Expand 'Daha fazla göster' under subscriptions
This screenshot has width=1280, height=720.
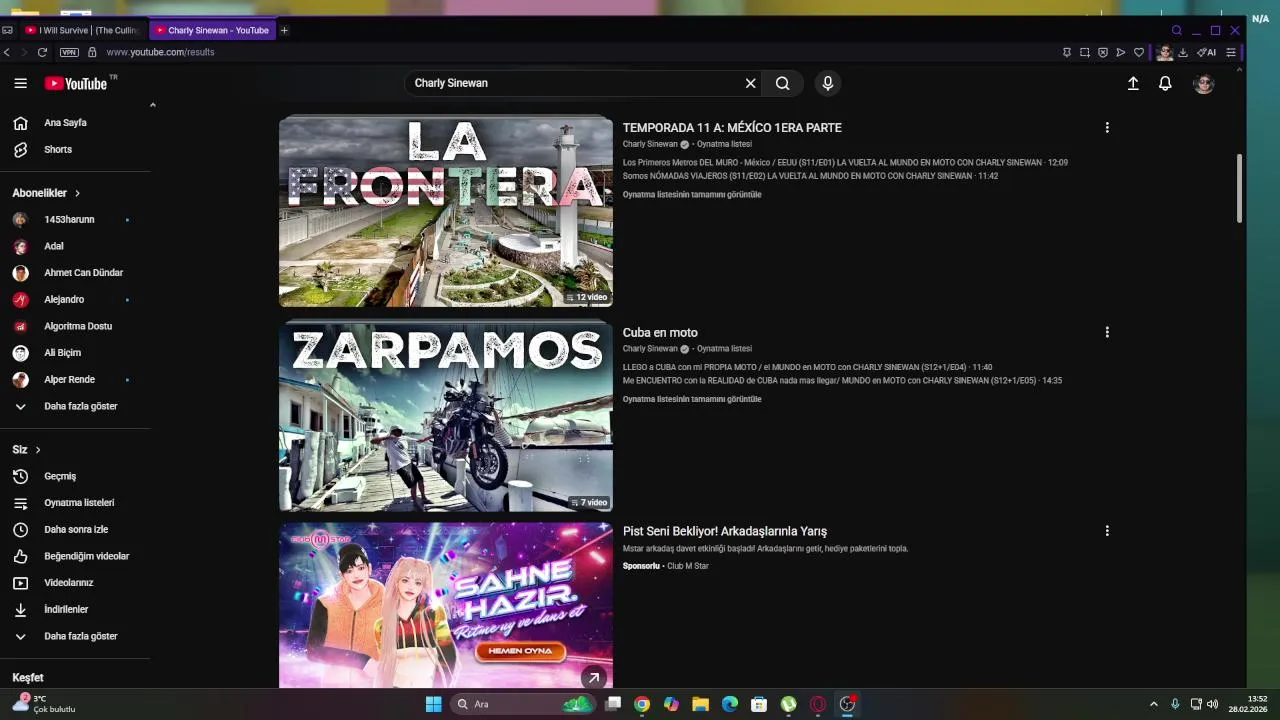(x=78, y=406)
